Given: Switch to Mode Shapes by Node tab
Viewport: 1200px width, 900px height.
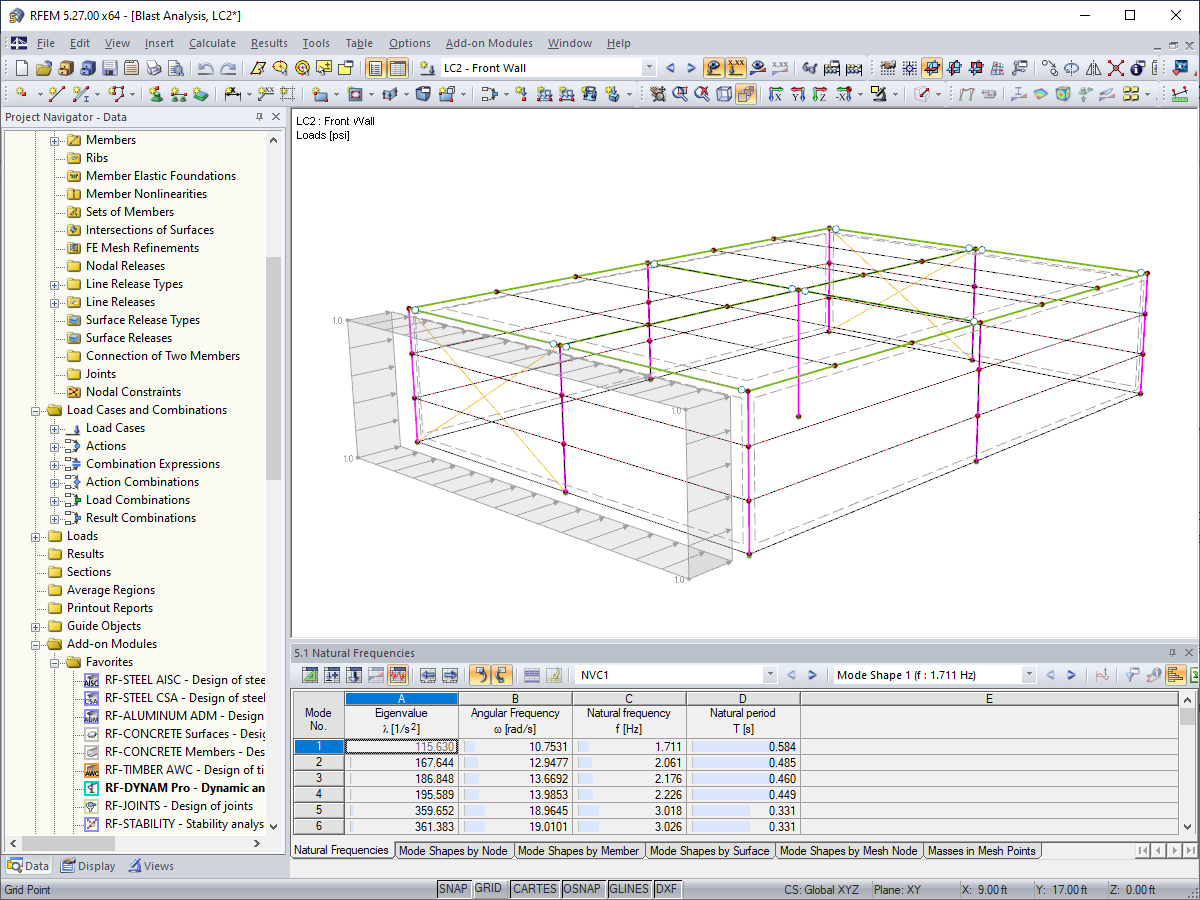Looking at the screenshot, I should click(x=454, y=851).
